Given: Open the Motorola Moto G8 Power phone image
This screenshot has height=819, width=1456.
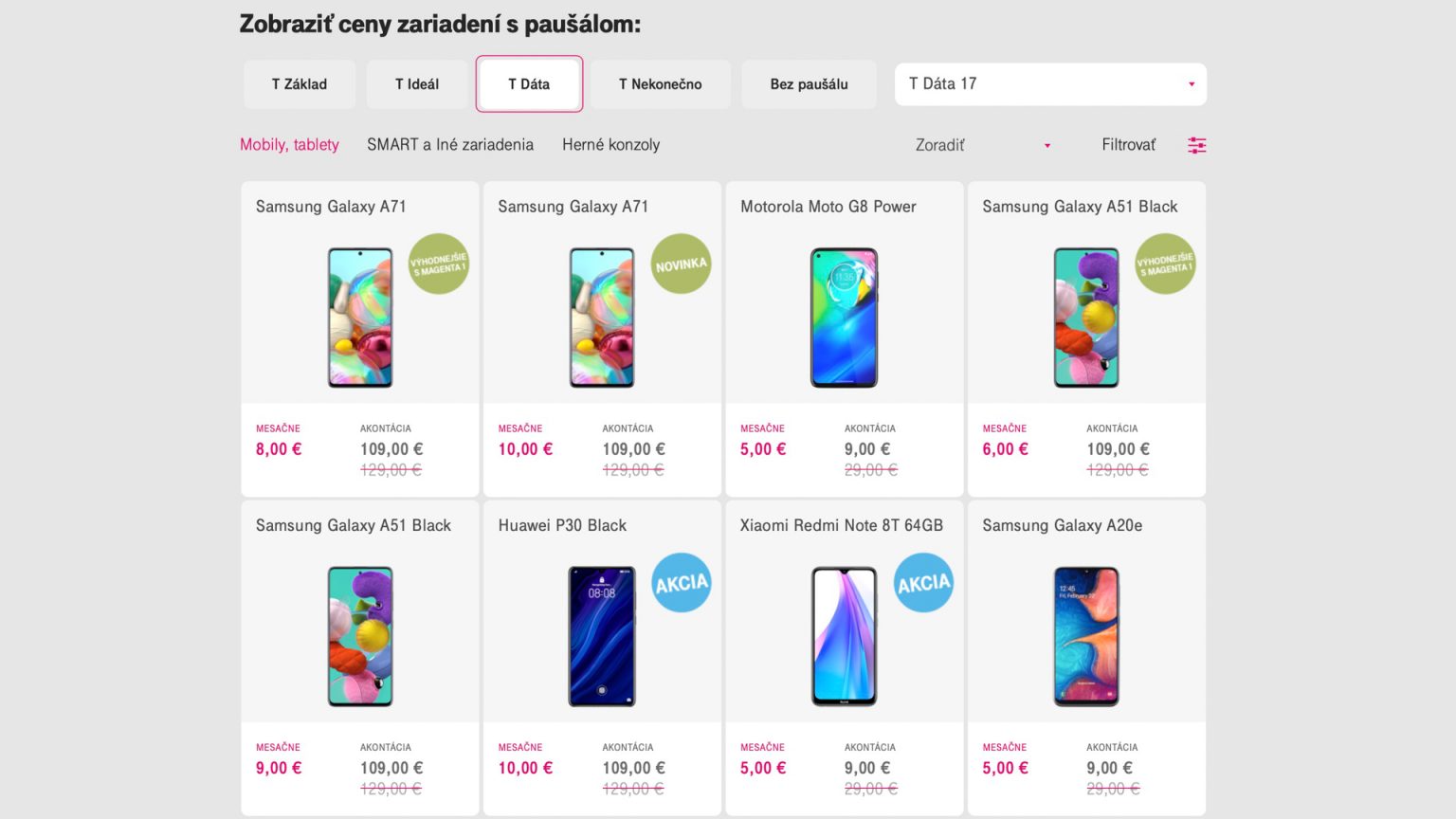Looking at the screenshot, I should [x=845, y=318].
